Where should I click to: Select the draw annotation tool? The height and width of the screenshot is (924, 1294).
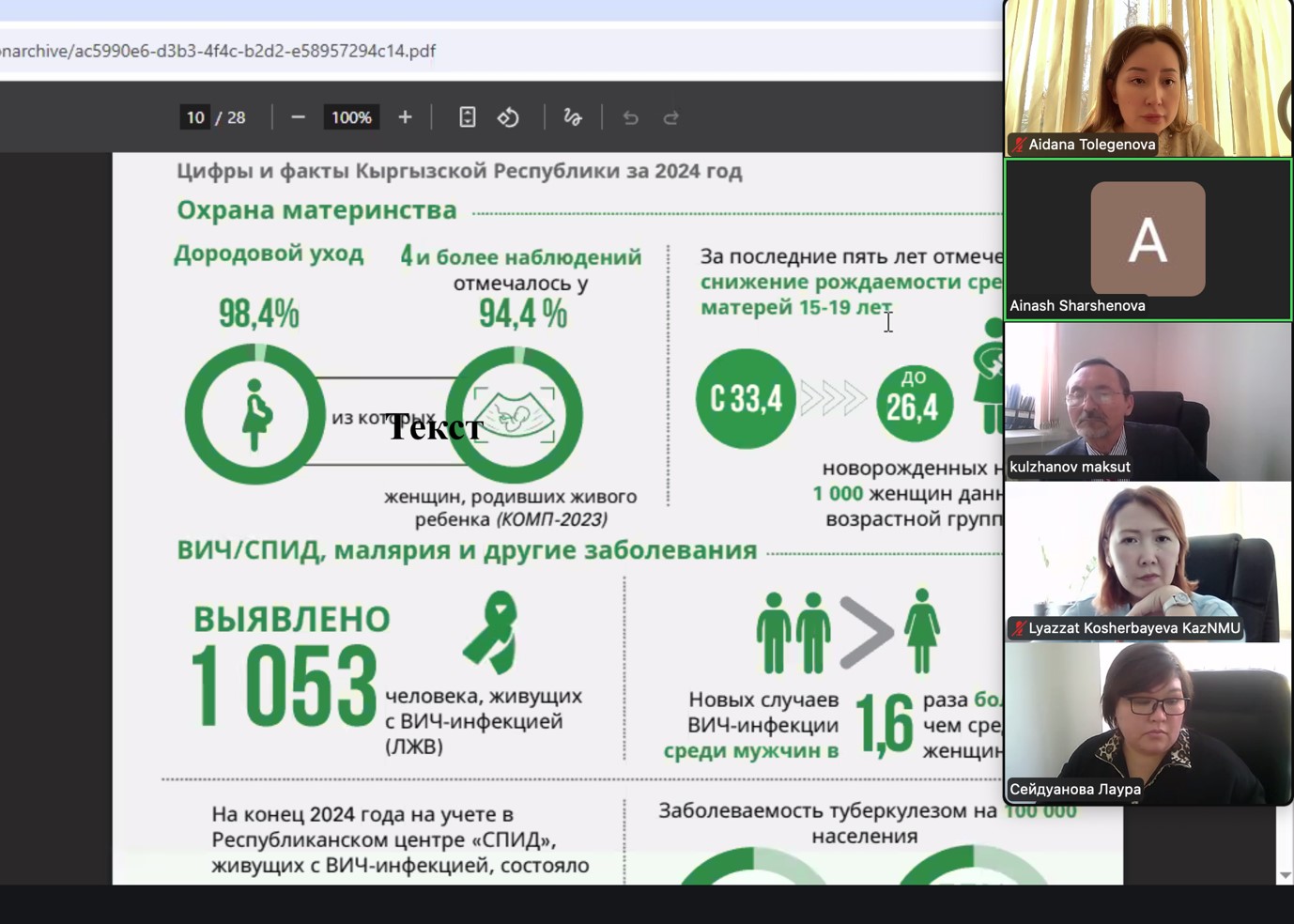click(x=572, y=117)
